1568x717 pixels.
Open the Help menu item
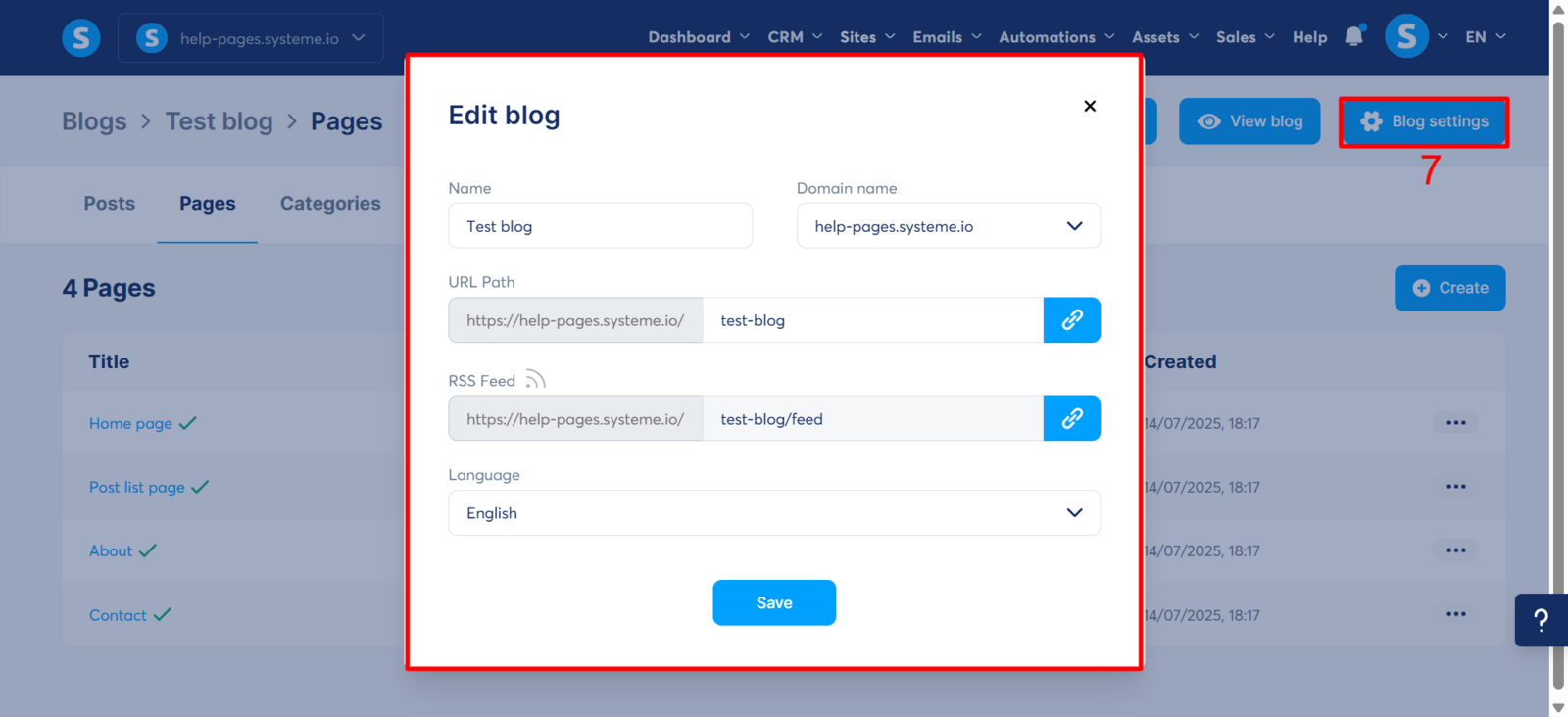[1309, 37]
